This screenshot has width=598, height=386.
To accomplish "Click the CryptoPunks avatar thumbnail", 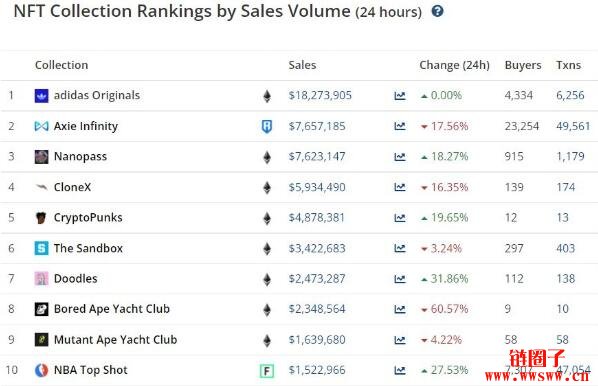I will tap(41, 218).
